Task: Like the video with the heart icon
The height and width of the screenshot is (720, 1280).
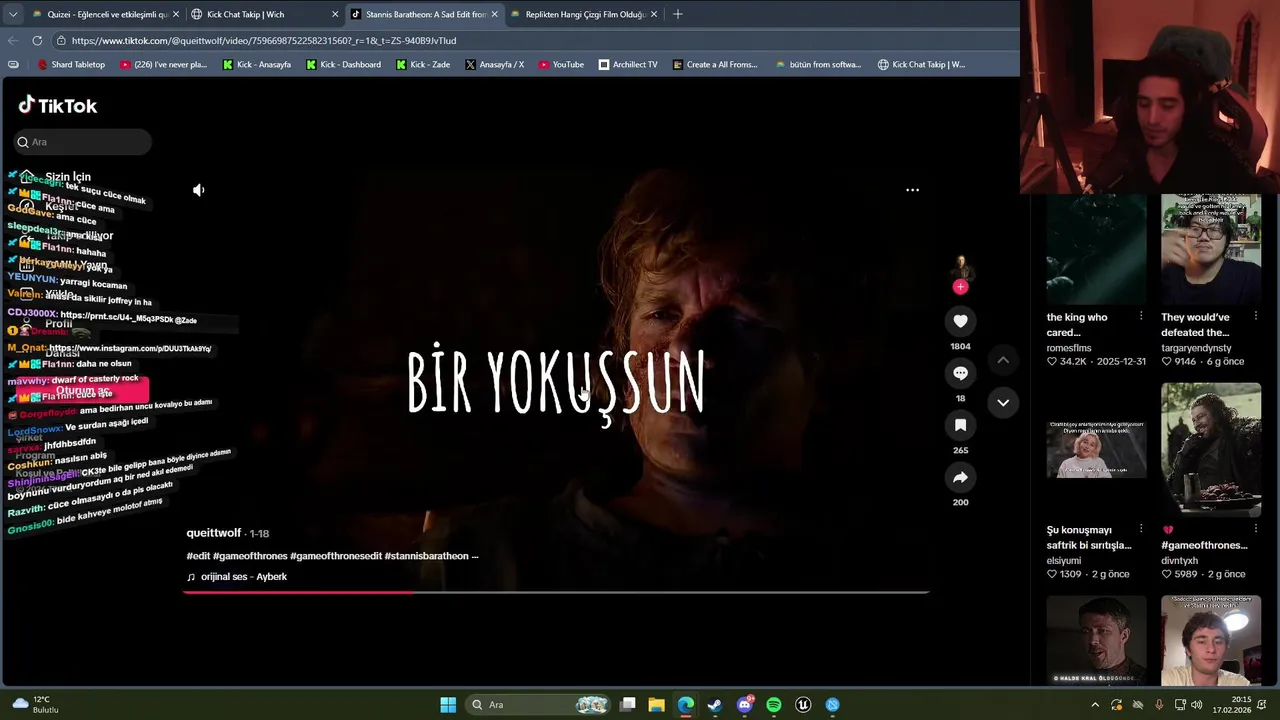Action: 960,321
